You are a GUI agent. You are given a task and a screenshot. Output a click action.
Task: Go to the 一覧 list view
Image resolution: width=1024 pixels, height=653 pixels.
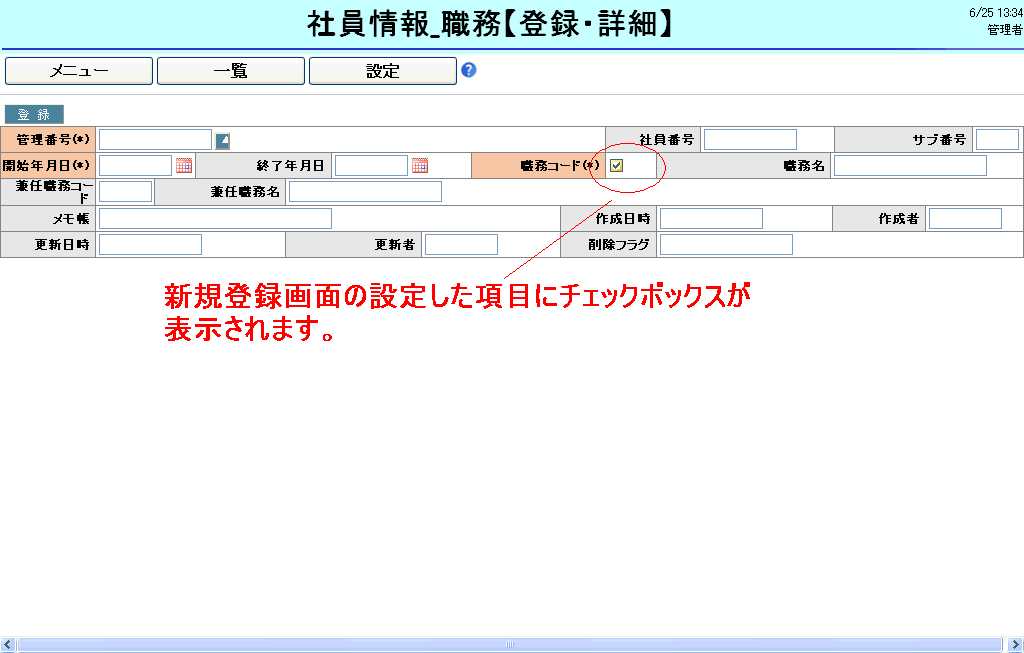click(231, 71)
